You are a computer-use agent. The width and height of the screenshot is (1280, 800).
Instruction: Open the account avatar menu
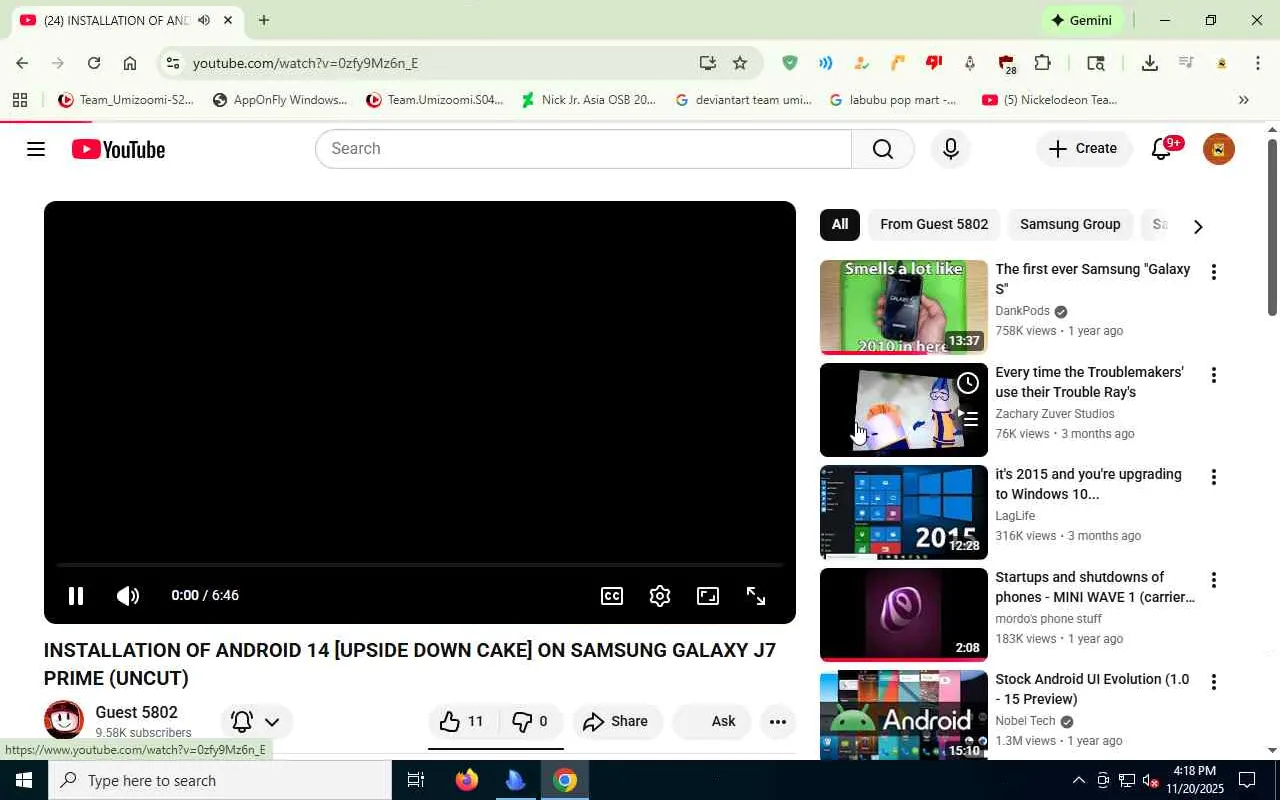[x=1218, y=149]
